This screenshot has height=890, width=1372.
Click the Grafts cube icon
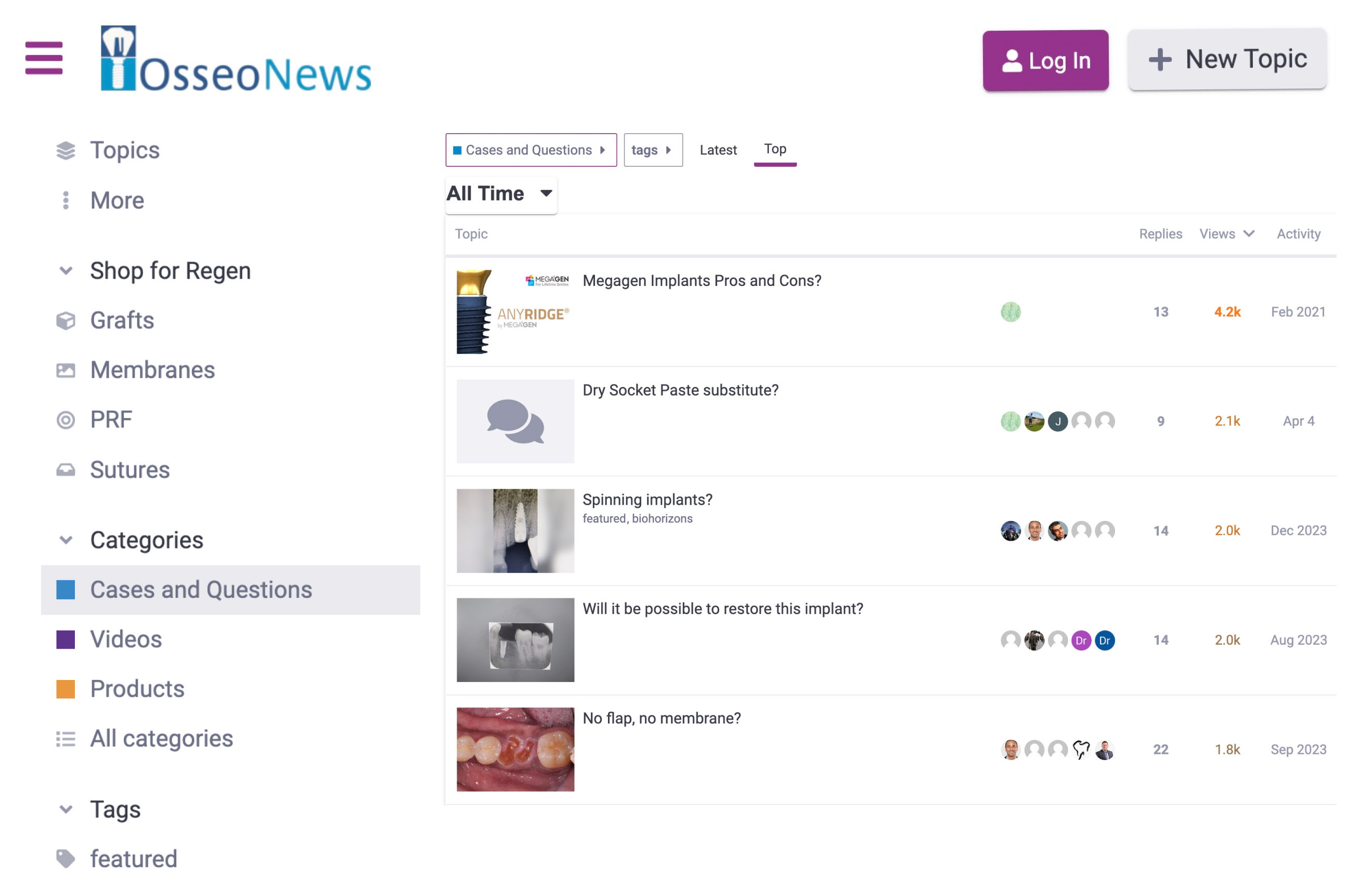point(66,321)
